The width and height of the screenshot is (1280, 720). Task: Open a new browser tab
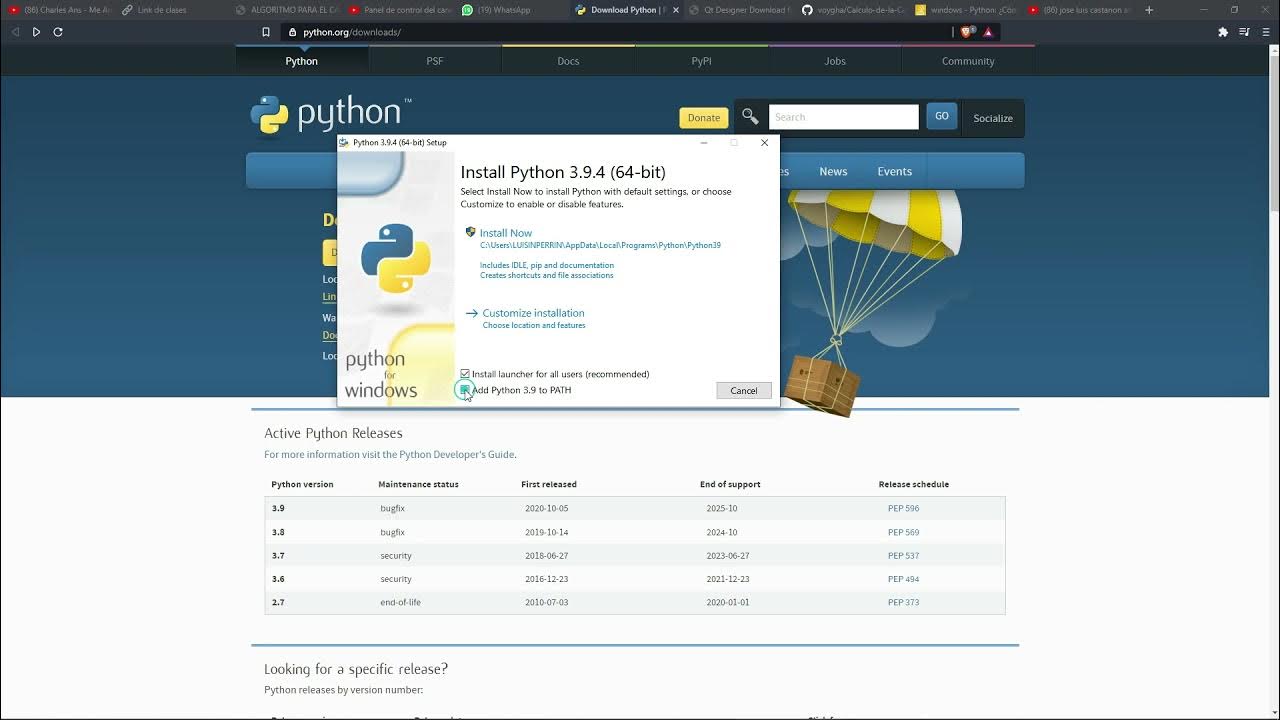coord(1149,10)
